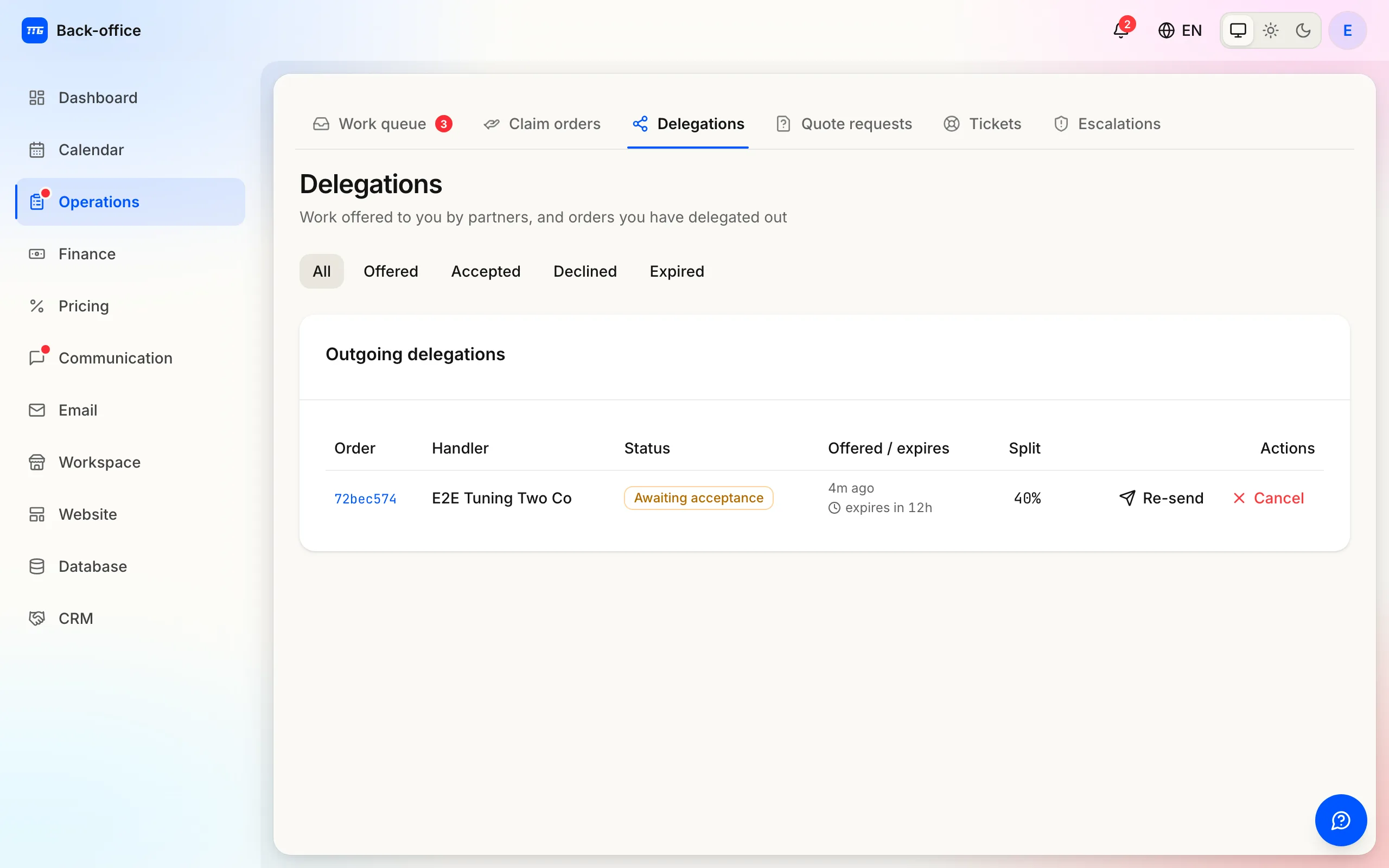Image resolution: width=1389 pixels, height=868 pixels.
Task: Select the All filter
Action: [321, 271]
